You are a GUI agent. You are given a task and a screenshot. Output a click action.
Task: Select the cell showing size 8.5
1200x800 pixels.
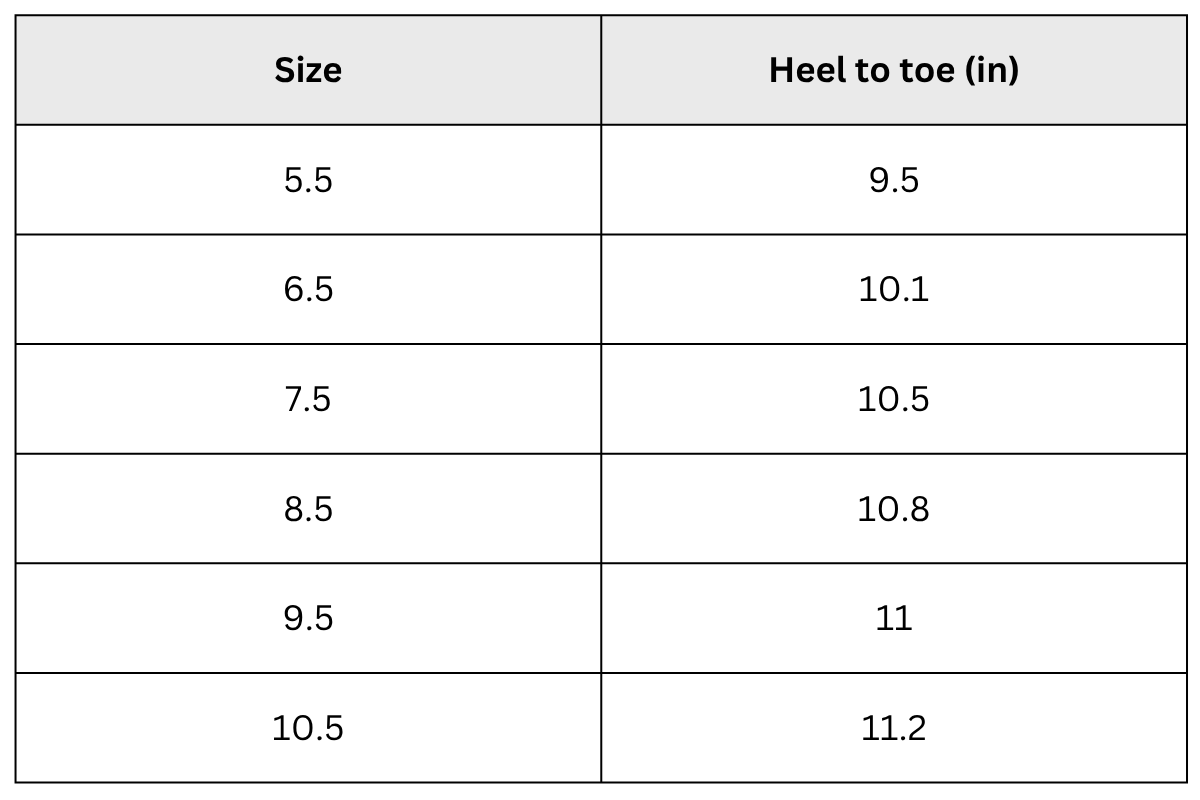(x=308, y=509)
